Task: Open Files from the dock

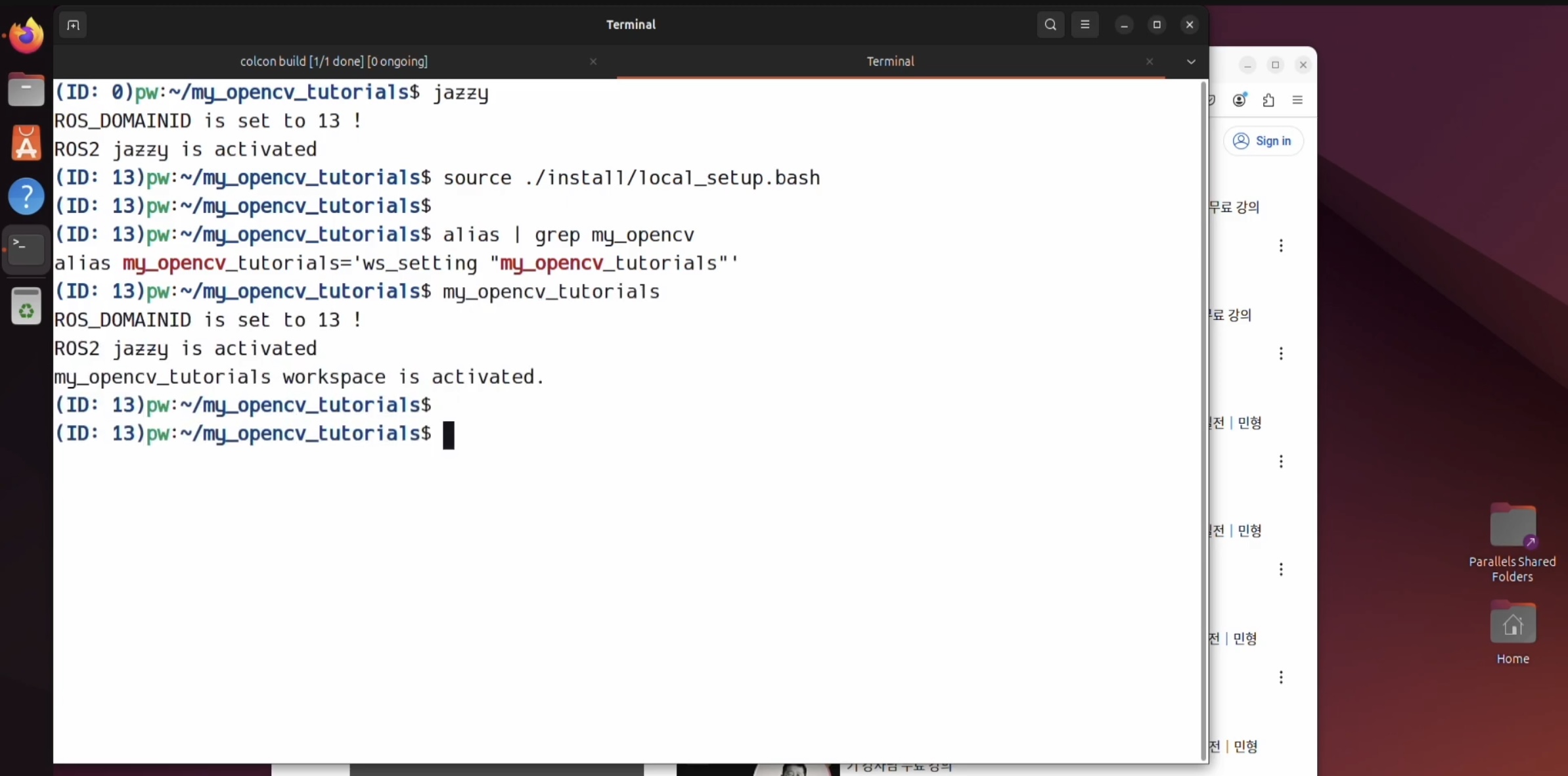Action: (26, 89)
